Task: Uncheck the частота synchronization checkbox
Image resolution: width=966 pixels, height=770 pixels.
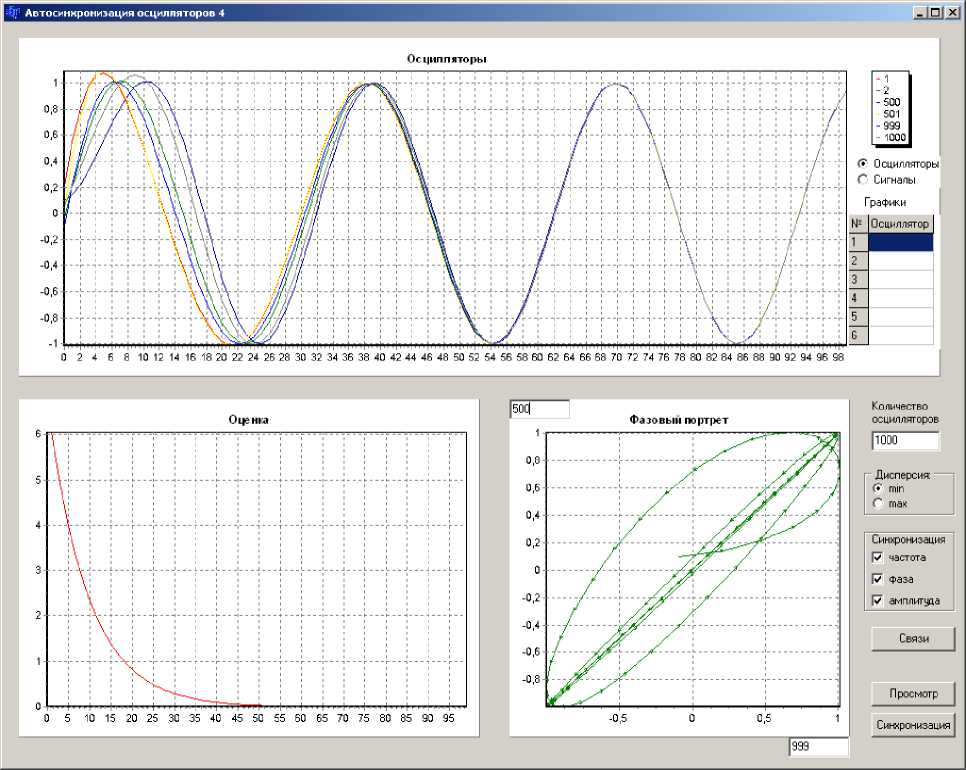Action: point(878,557)
